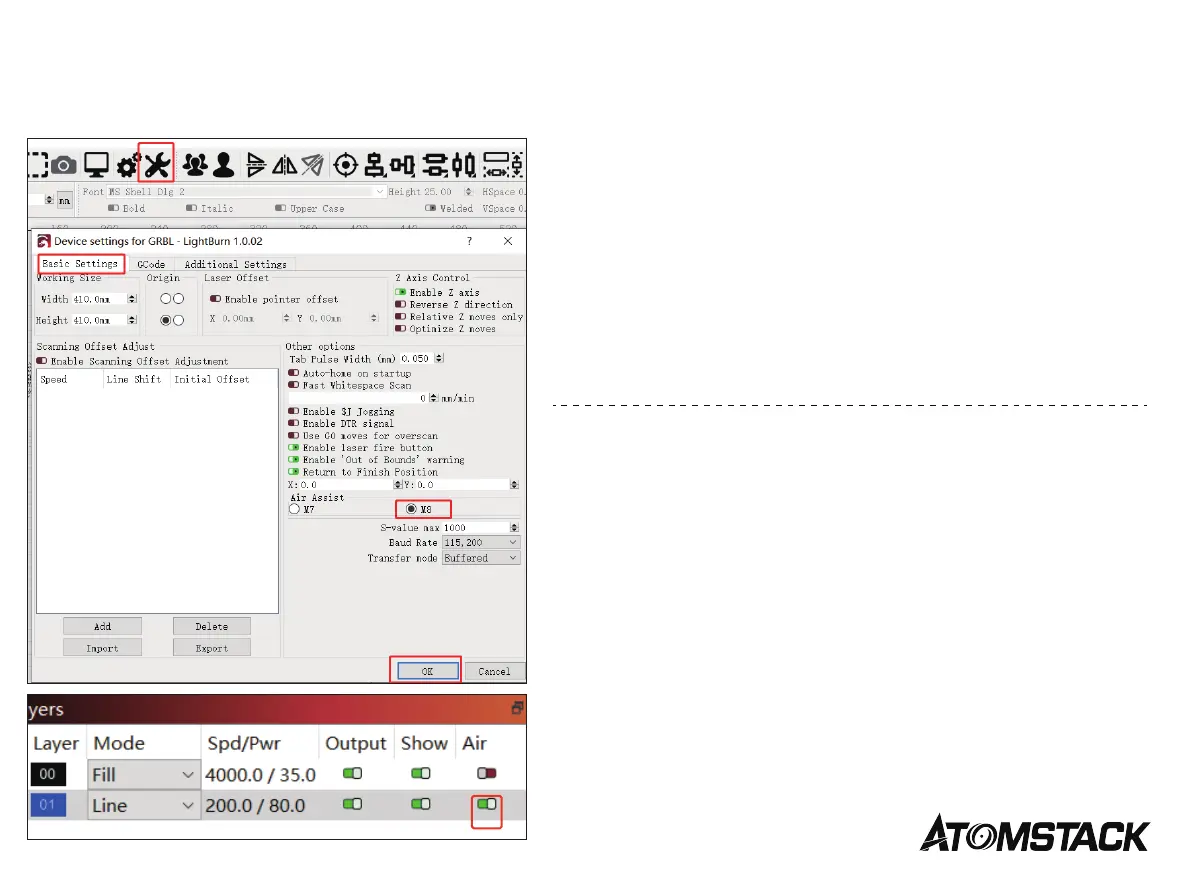Click the Tab Pulse Width spinner arrows
The width and height of the screenshot is (1191, 884).
click(x=439, y=358)
